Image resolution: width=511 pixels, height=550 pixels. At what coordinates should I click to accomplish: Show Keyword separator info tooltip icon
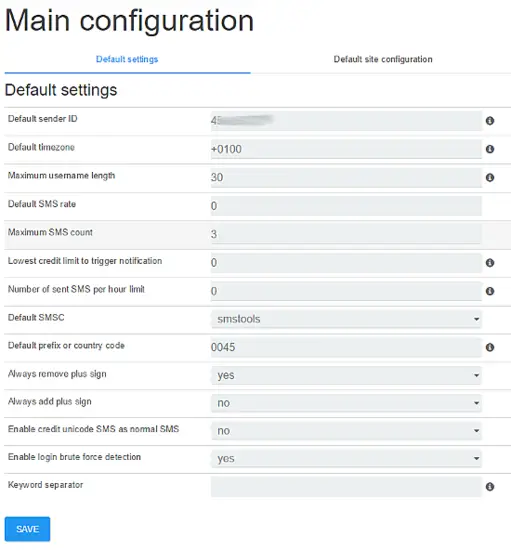[490, 487]
